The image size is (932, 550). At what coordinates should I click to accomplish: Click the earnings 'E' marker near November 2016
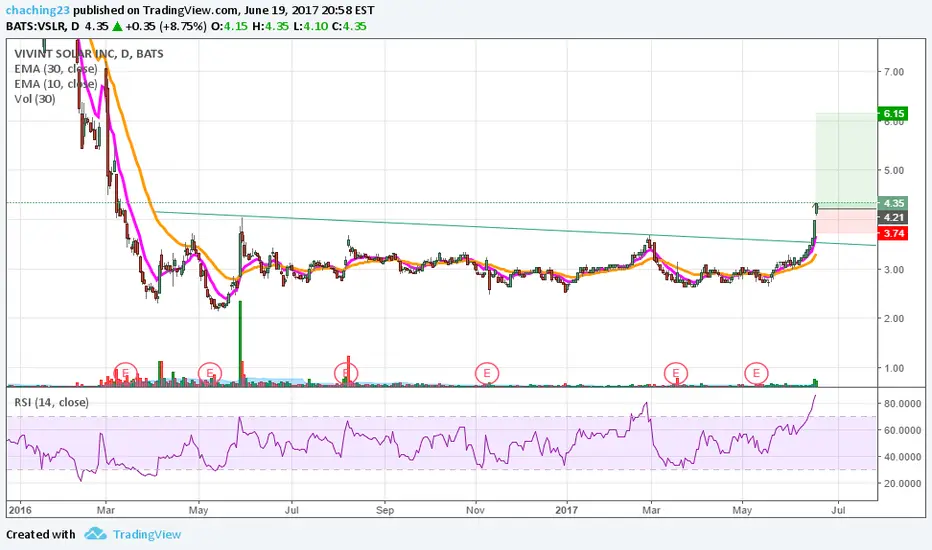tap(487, 373)
